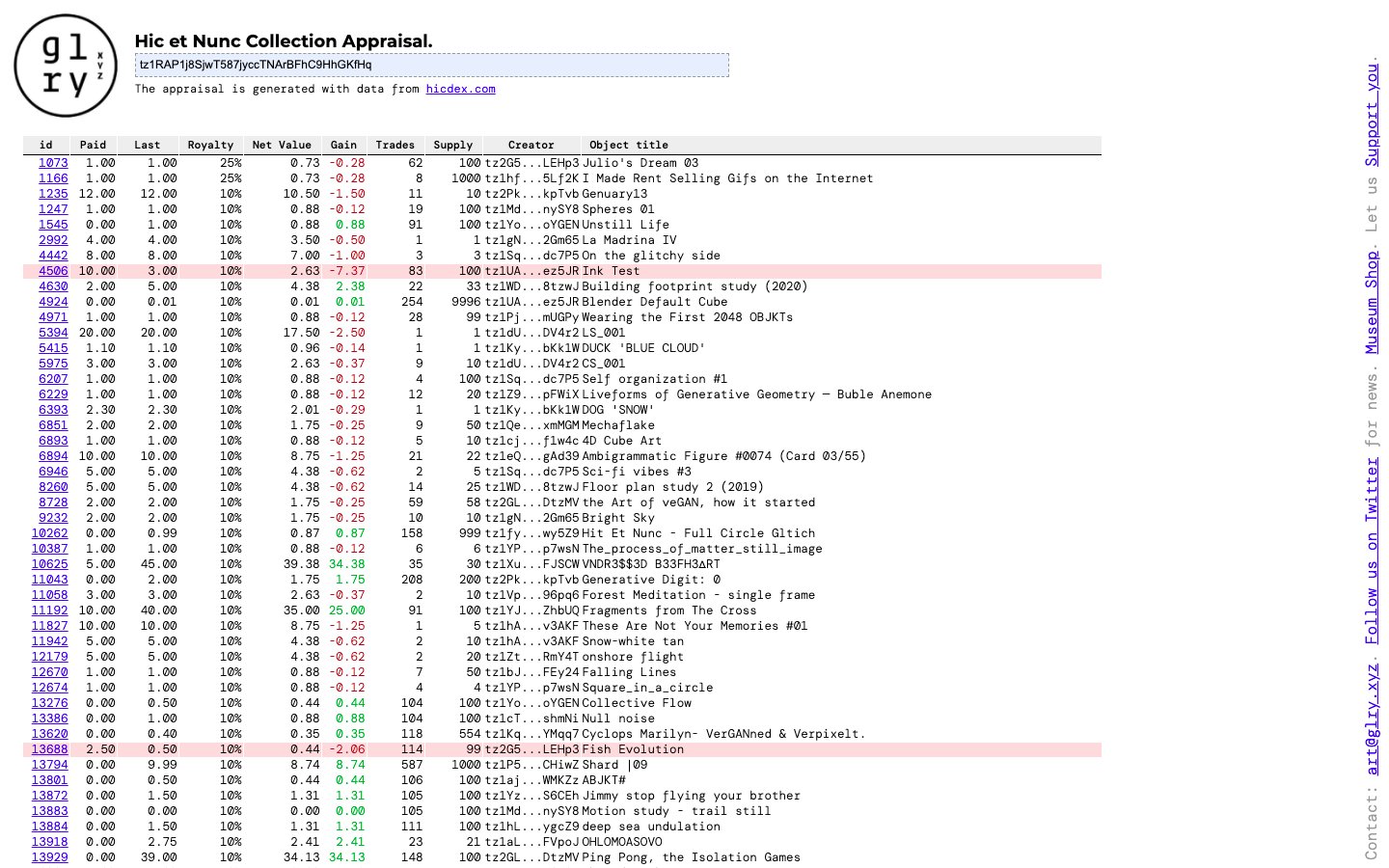Open the Museum Shop link
The image size is (1389, 868).
1372,302
